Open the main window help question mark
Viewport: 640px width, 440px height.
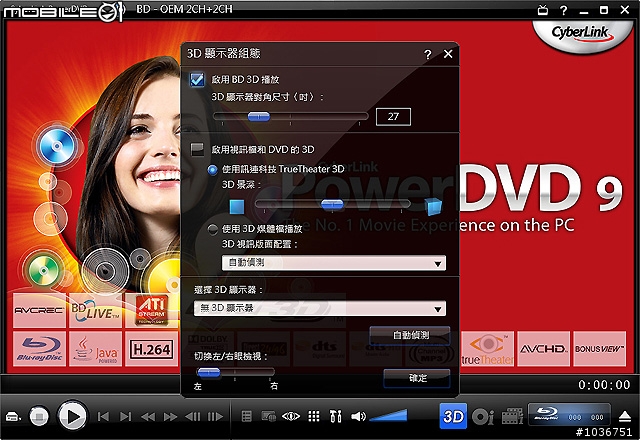[x=563, y=10]
